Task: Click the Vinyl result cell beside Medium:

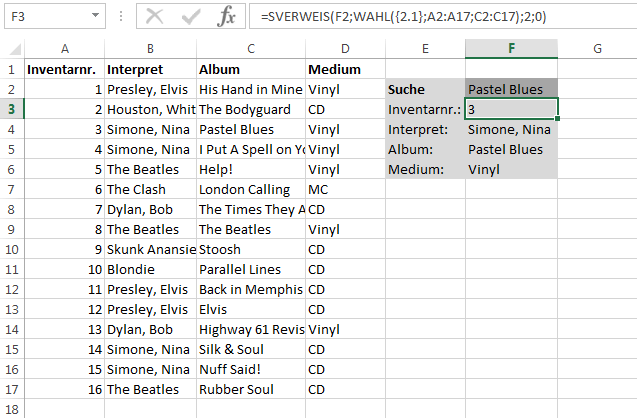Action: tap(511, 169)
